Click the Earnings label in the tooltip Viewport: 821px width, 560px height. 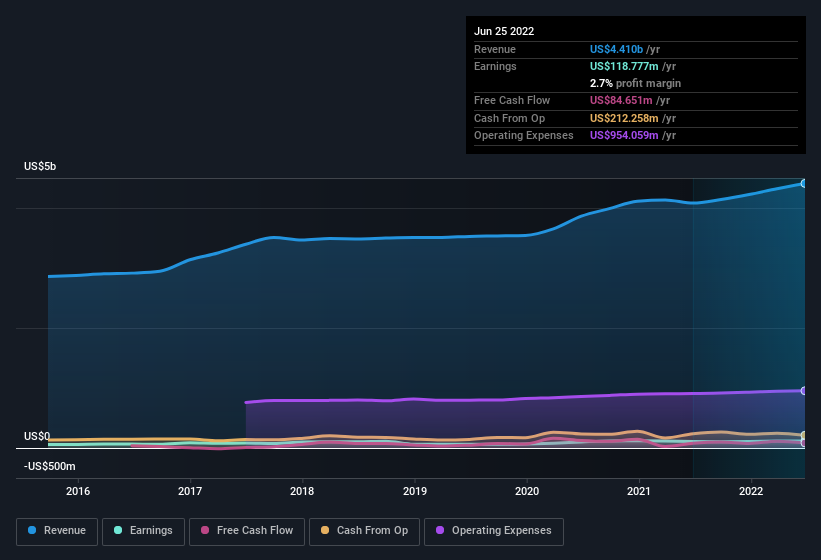495,66
